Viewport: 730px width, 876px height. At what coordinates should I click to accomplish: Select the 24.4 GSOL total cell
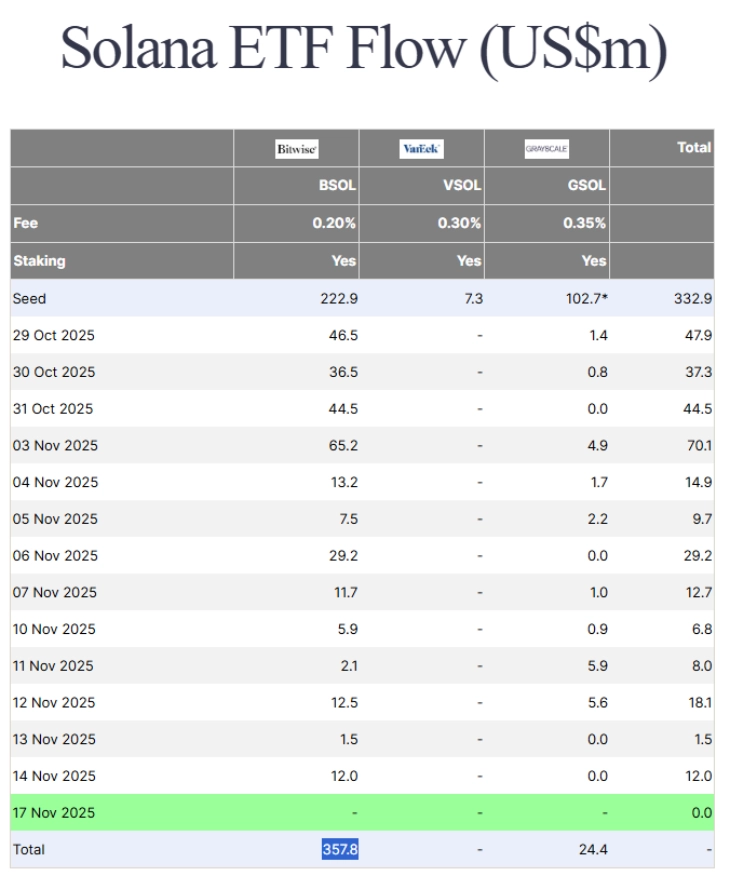(591, 849)
